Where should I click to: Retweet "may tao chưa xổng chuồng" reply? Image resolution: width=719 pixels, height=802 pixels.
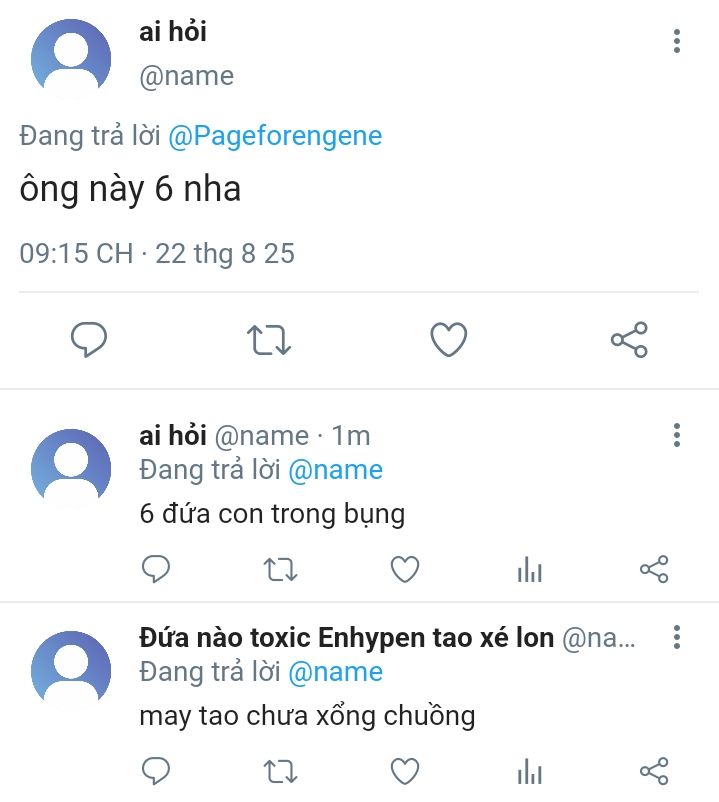pos(280,771)
